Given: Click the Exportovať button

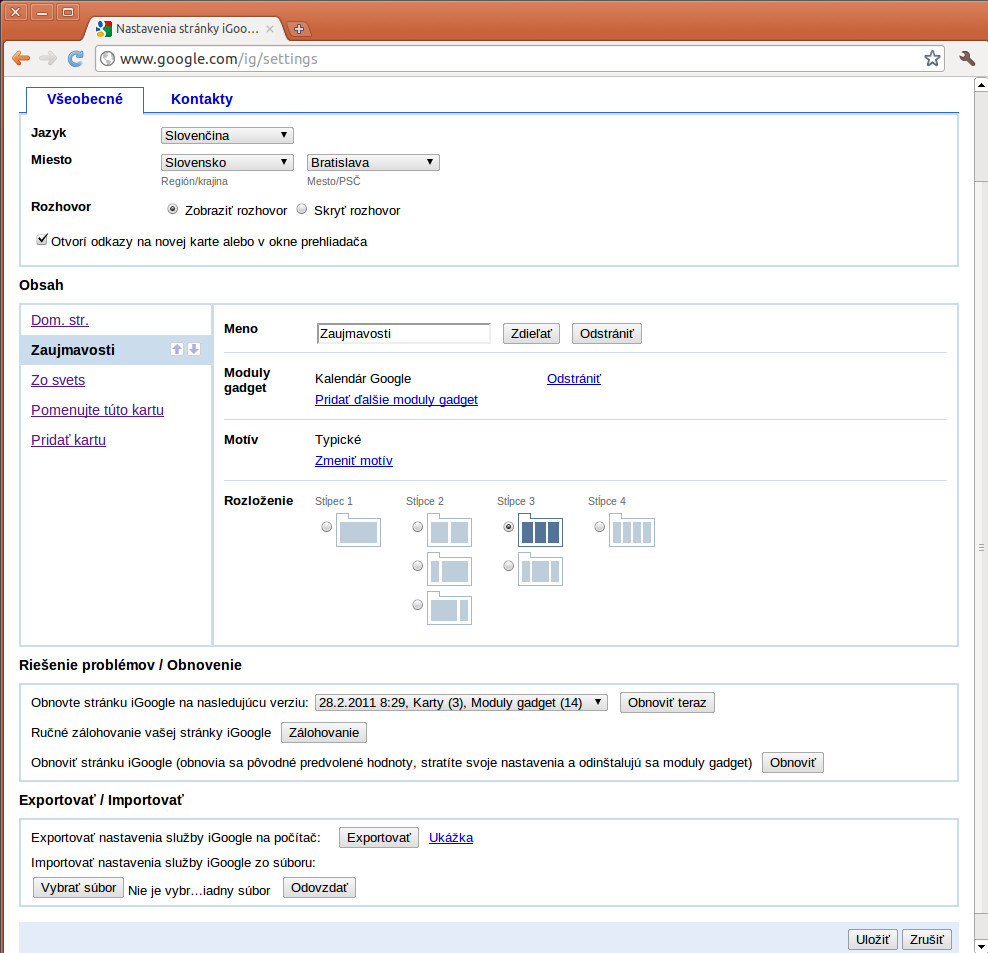Looking at the screenshot, I should [x=379, y=838].
